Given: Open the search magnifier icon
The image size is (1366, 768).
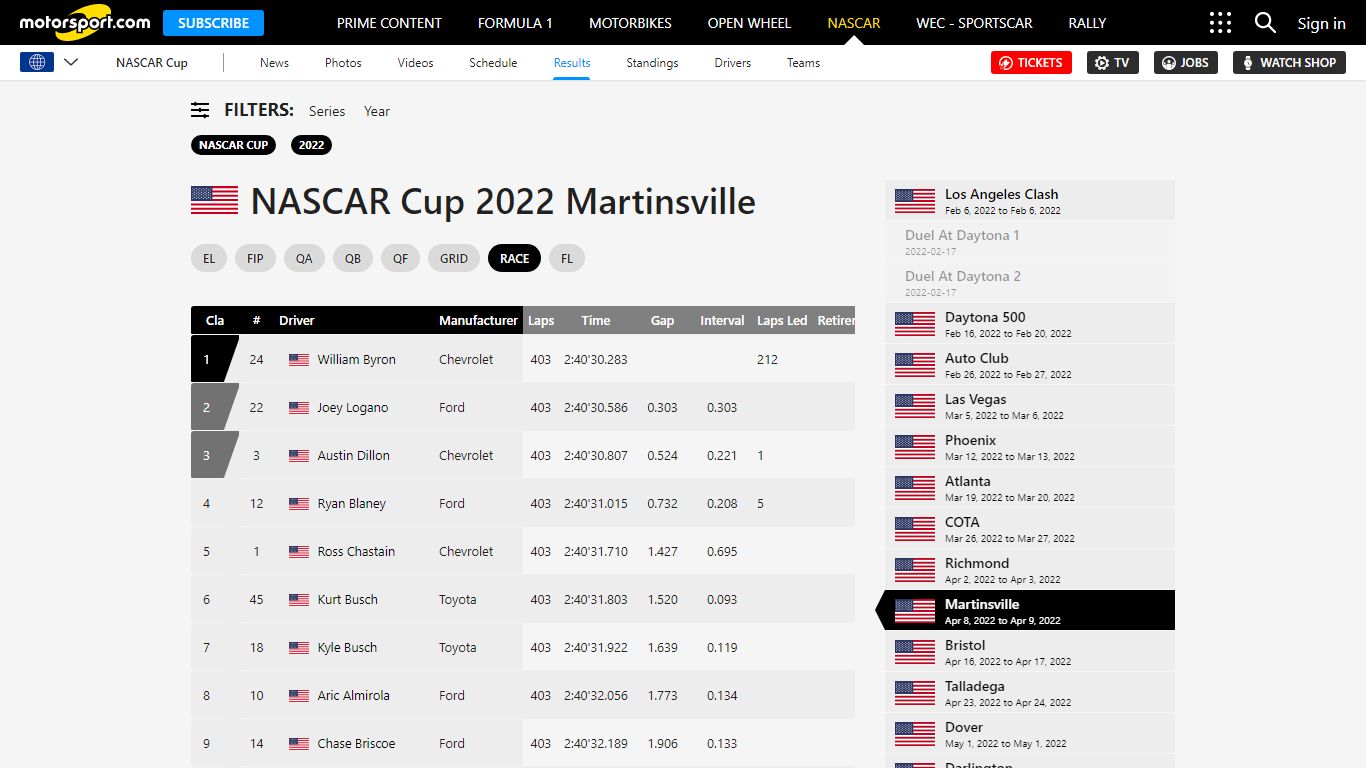Looking at the screenshot, I should (1265, 23).
